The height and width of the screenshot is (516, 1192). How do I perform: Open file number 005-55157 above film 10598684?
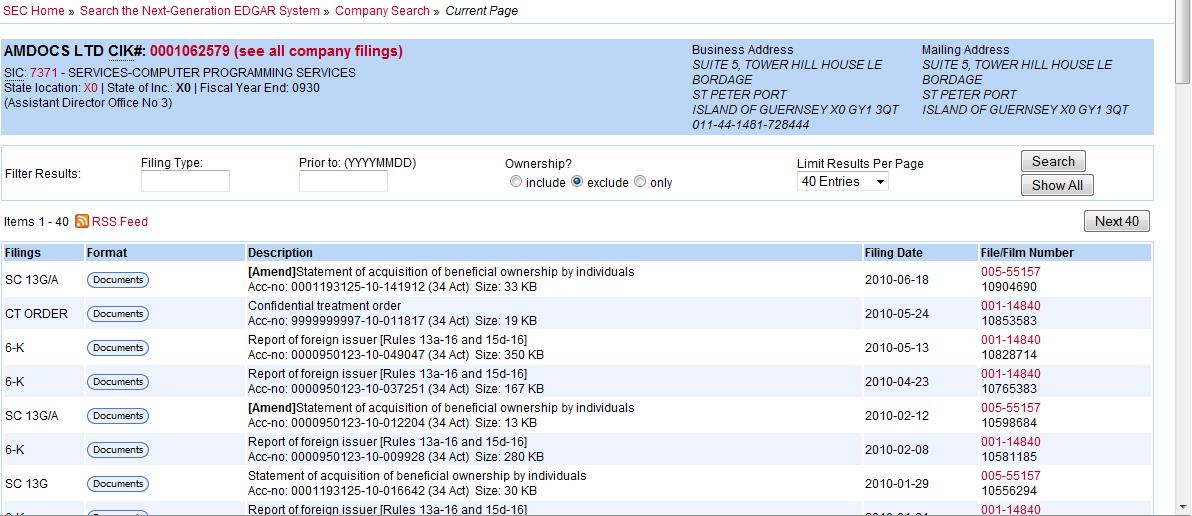pyautogui.click(x=1010, y=408)
